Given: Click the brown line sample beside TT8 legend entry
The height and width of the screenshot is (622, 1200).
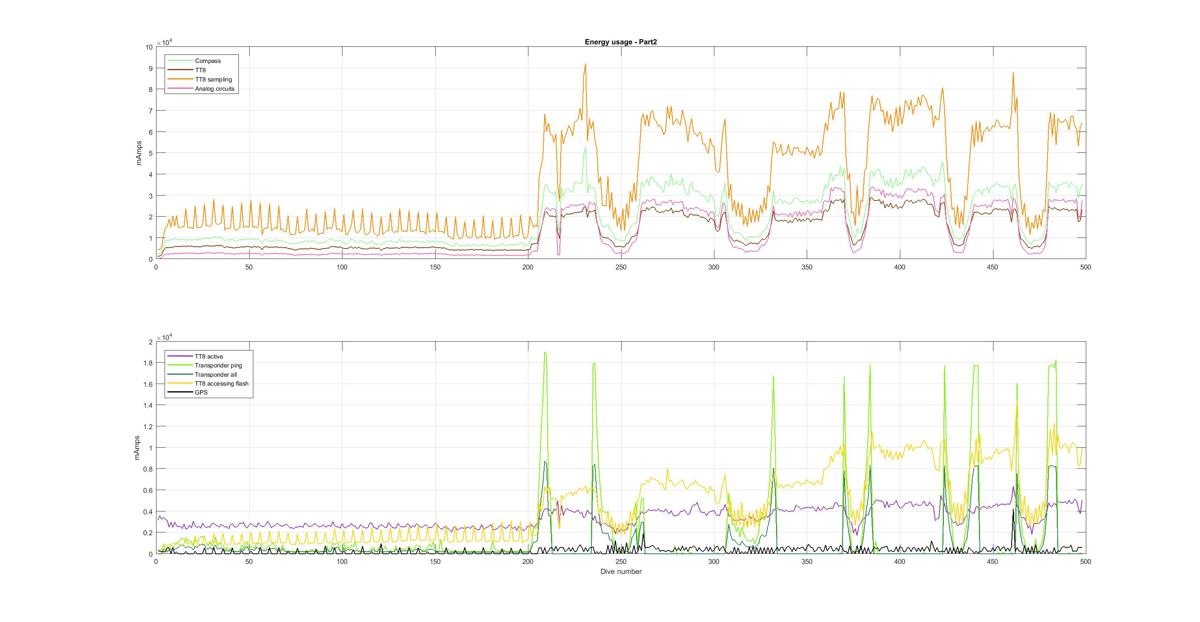Looking at the screenshot, I should click(180, 70).
